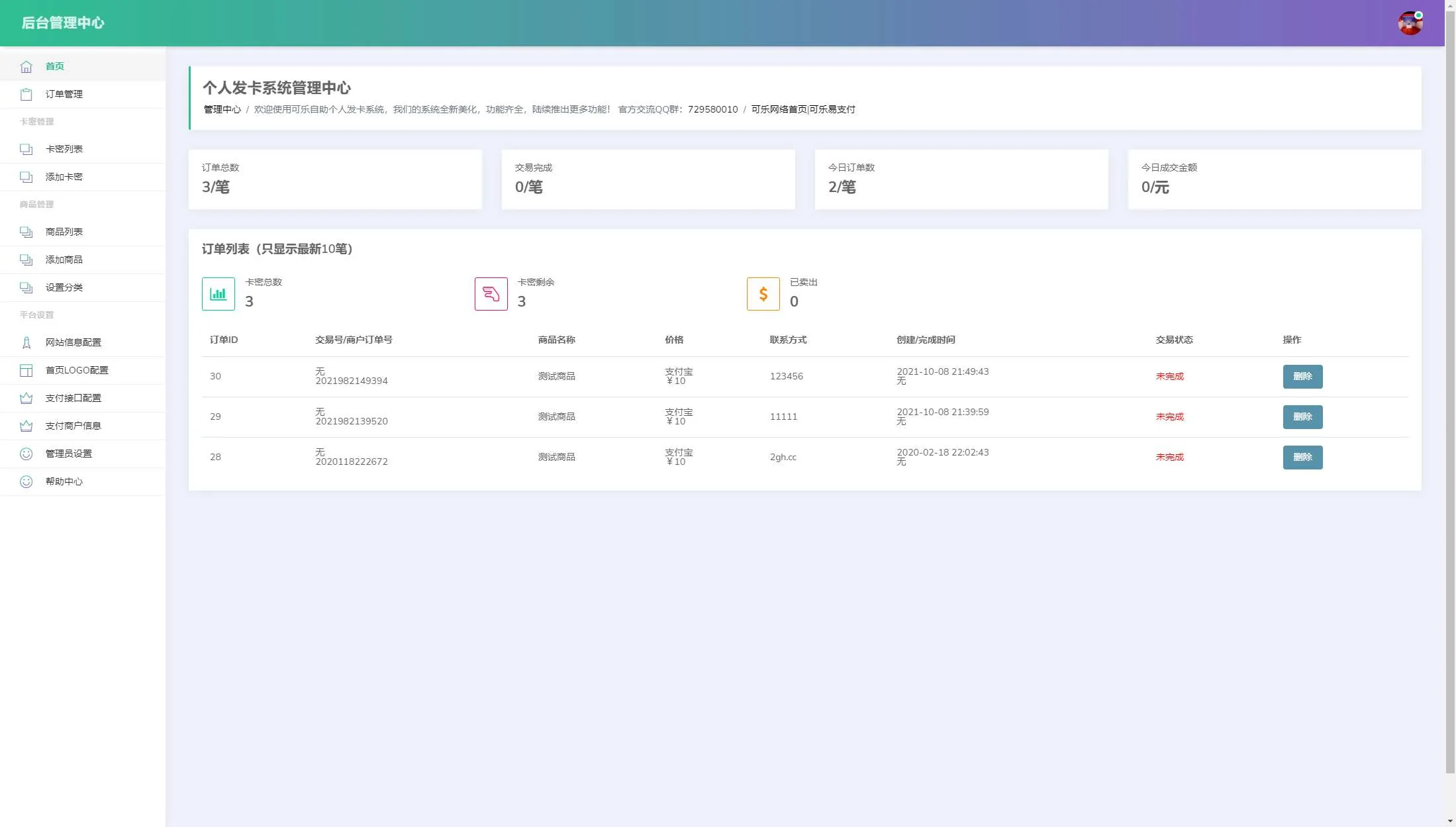
Task: Click the crown icon for 支付接口配置
Action: click(x=26, y=399)
